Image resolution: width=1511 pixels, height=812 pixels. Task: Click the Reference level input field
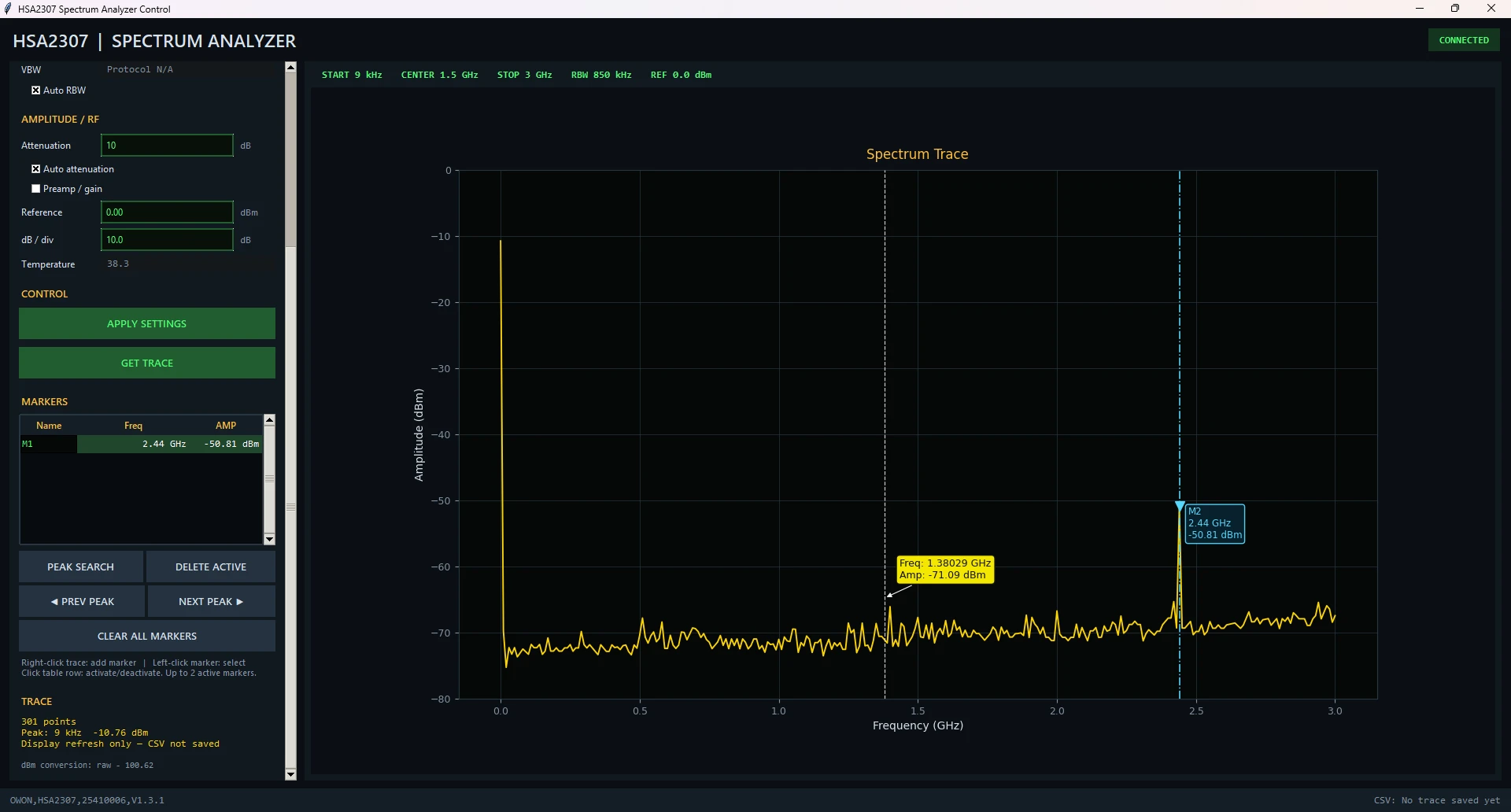167,212
